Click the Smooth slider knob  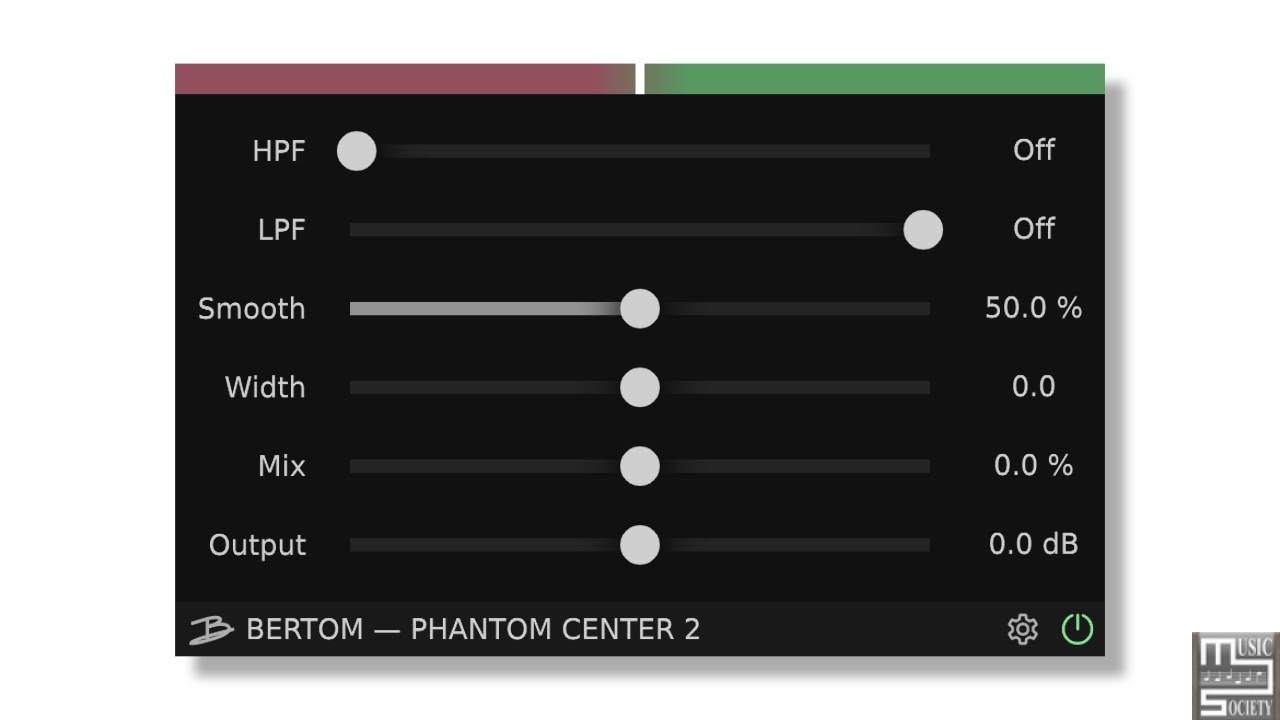(640, 309)
